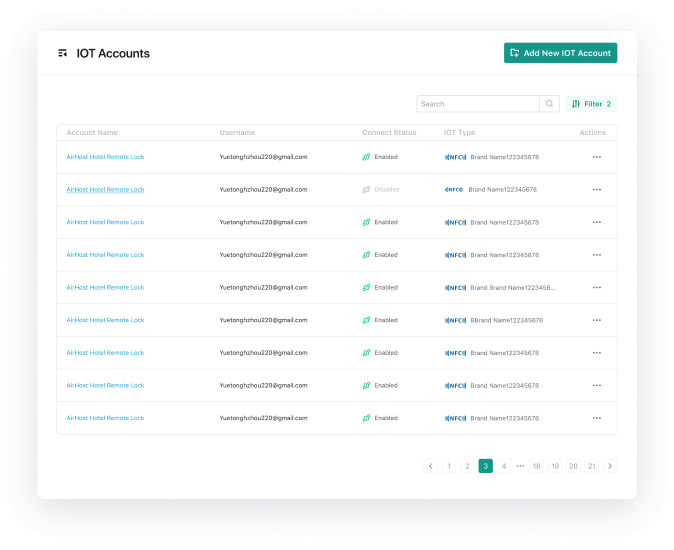Click the Disabled connection status icon
The height and width of the screenshot is (550, 674).
(x=366, y=190)
